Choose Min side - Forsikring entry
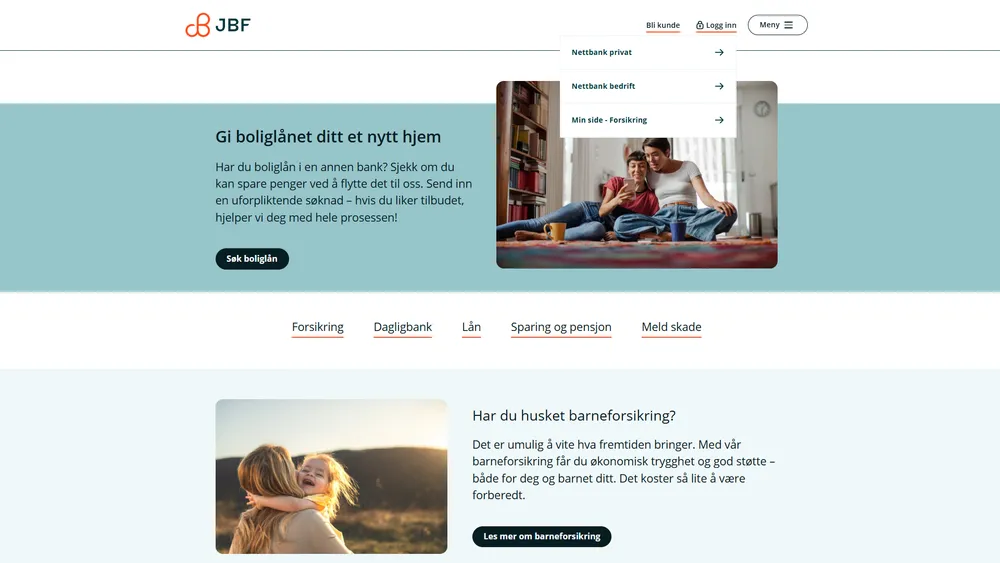 click(648, 120)
